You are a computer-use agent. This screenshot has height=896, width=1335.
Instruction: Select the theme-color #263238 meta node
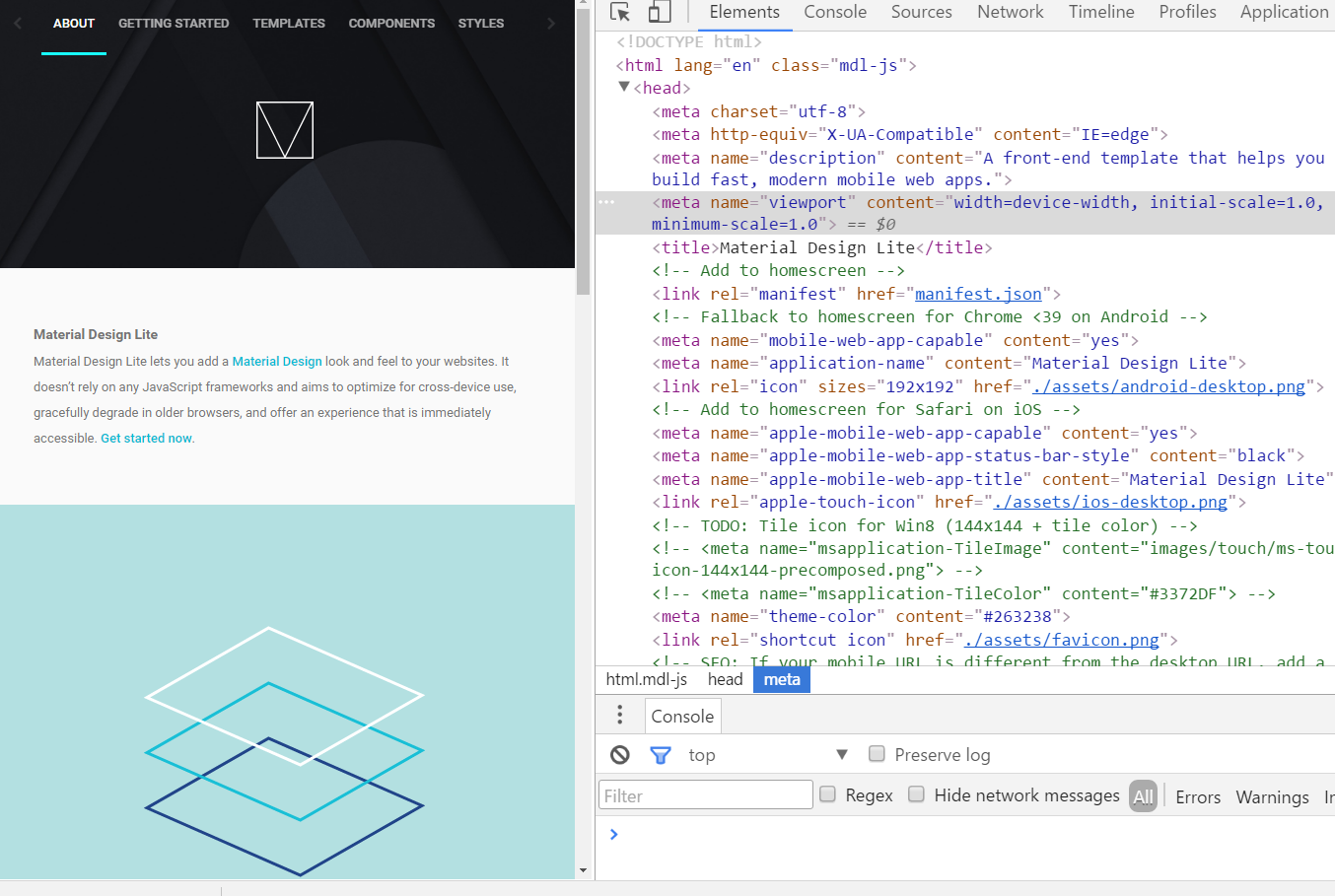pyautogui.click(x=860, y=616)
